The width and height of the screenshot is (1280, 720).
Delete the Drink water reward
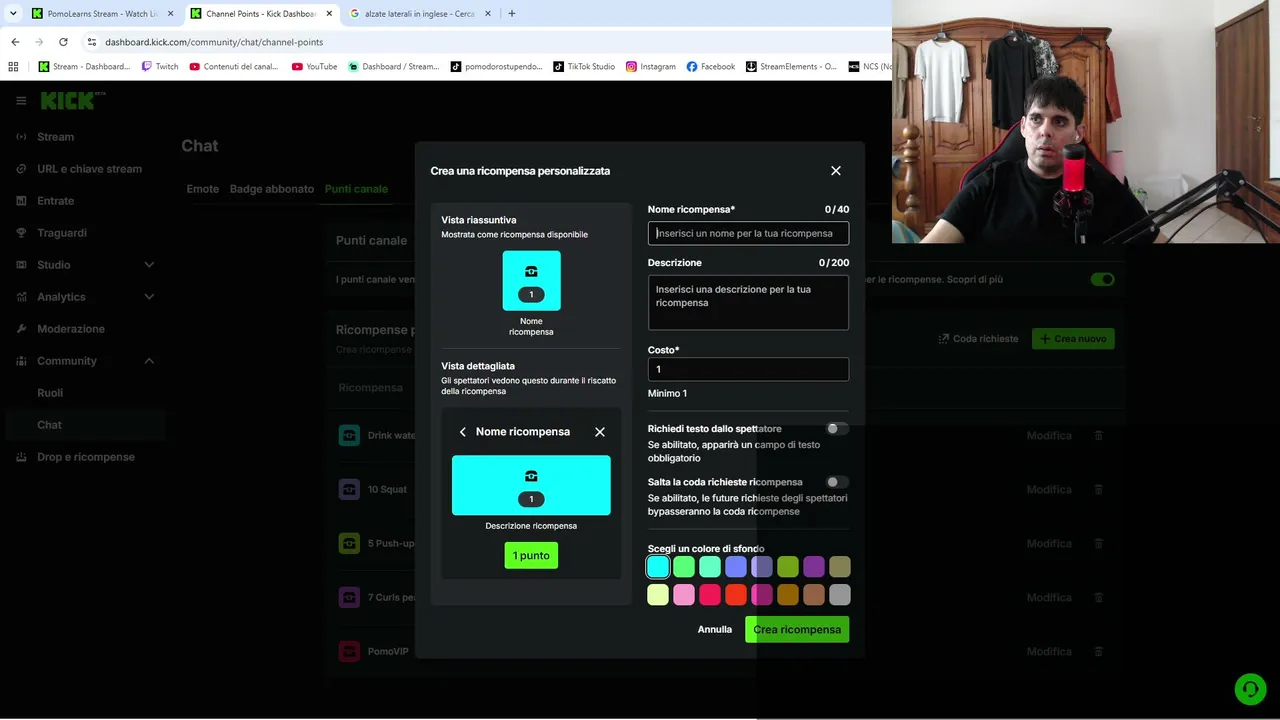pos(1099,436)
